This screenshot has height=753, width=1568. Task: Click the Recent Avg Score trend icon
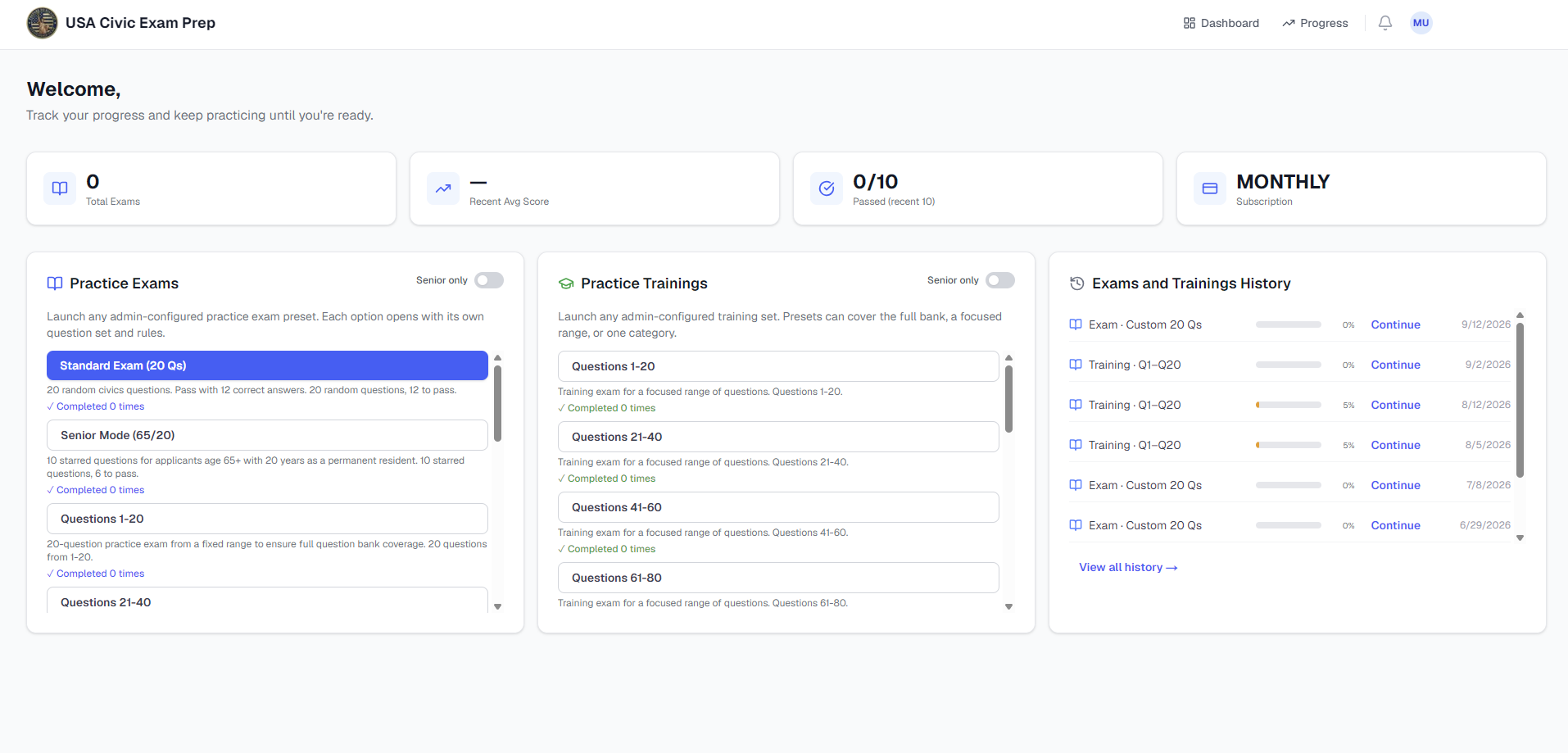(x=443, y=188)
